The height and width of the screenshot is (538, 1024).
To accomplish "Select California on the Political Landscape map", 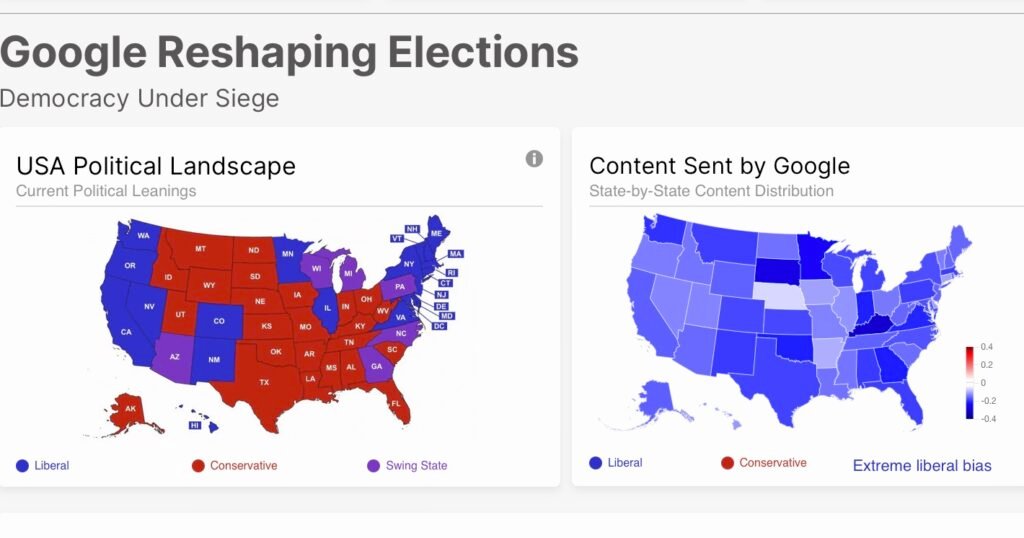I will pyautogui.click(x=127, y=331).
